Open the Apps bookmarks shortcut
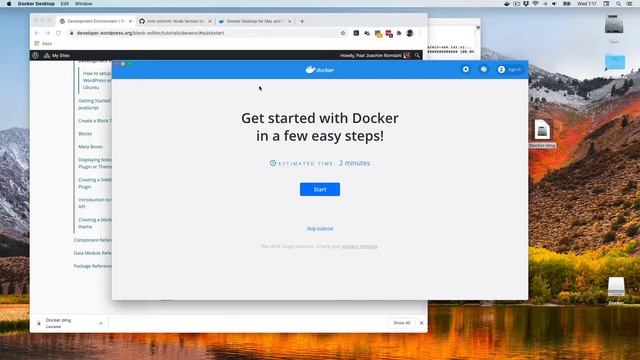Image resolution: width=640 pixels, height=360 pixels. tap(44, 43)
